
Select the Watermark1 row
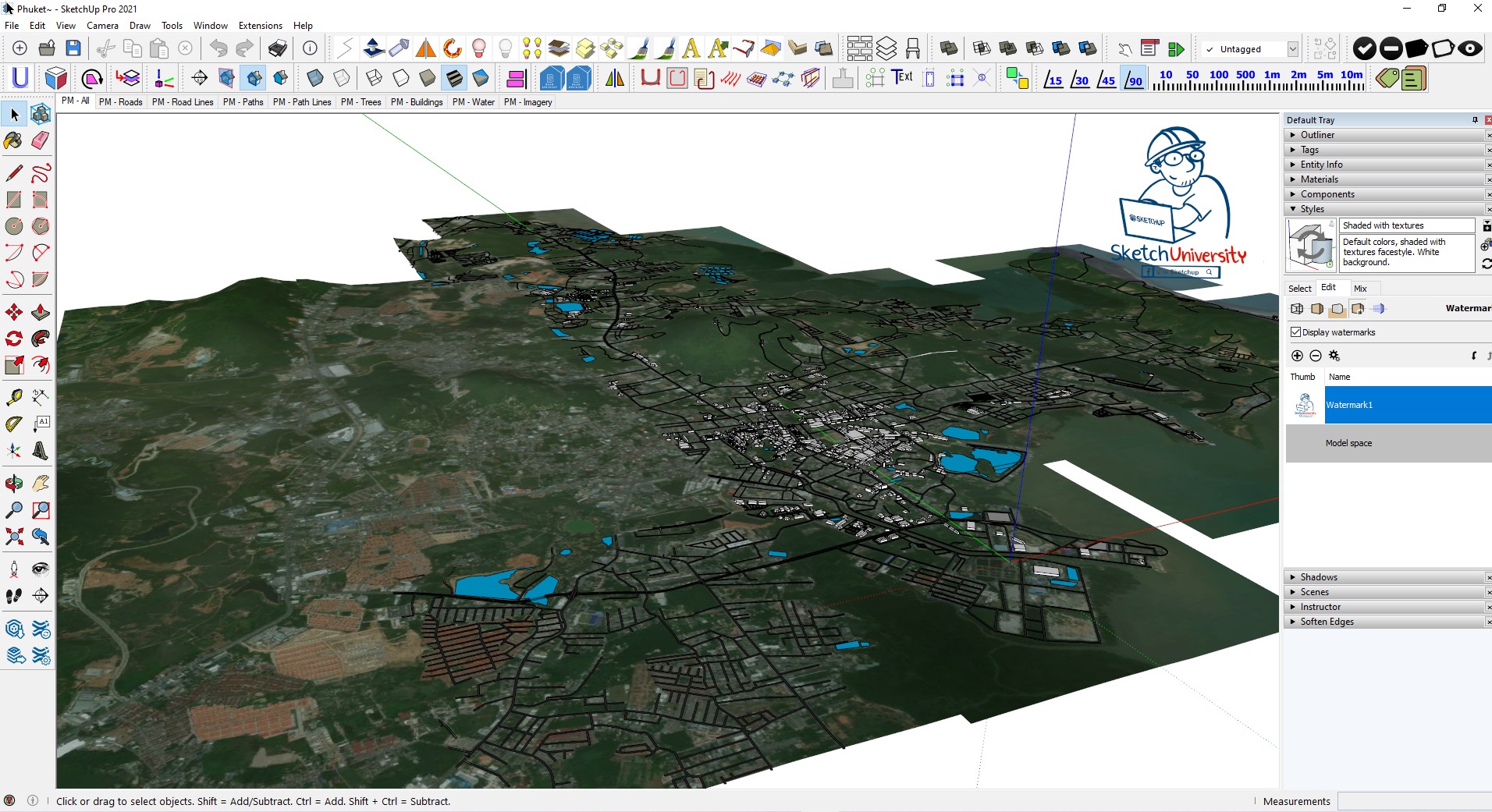[1389, 405]
